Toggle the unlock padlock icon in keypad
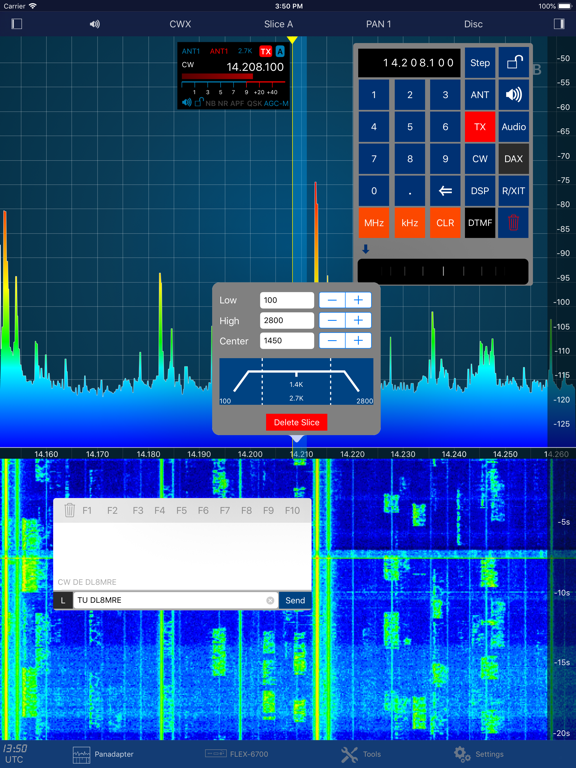The height and width of the screenshot is (768, 576). tap(514, 63)
